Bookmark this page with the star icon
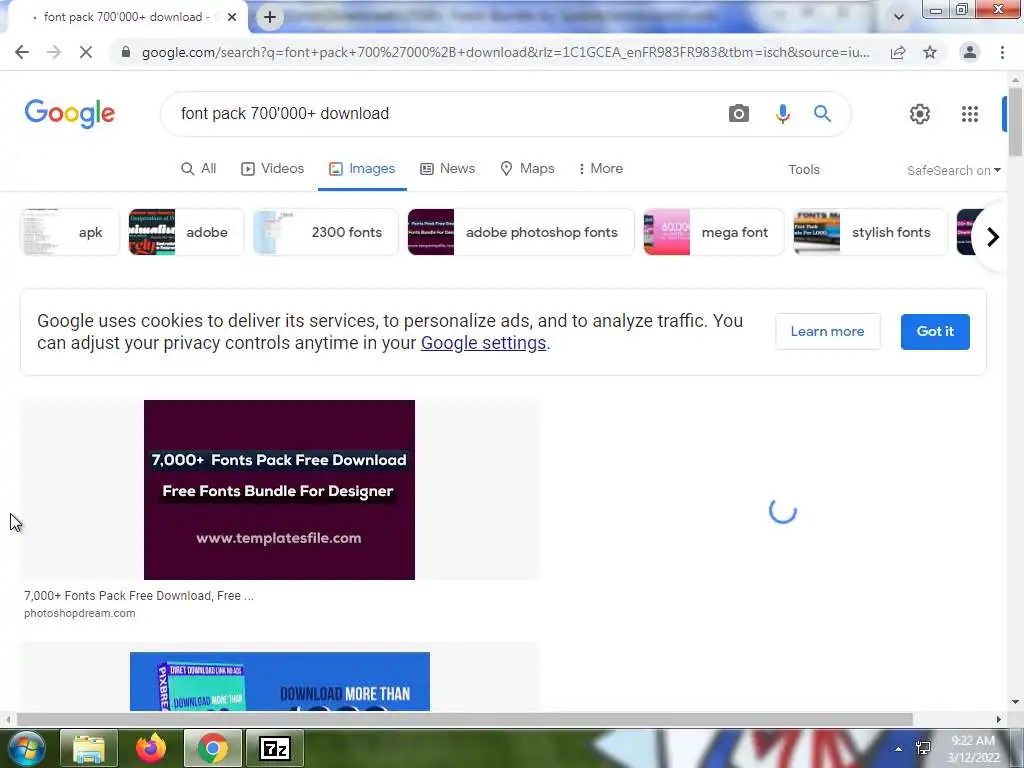Viewport: 1024px width, 768px height. click(930, 52)
